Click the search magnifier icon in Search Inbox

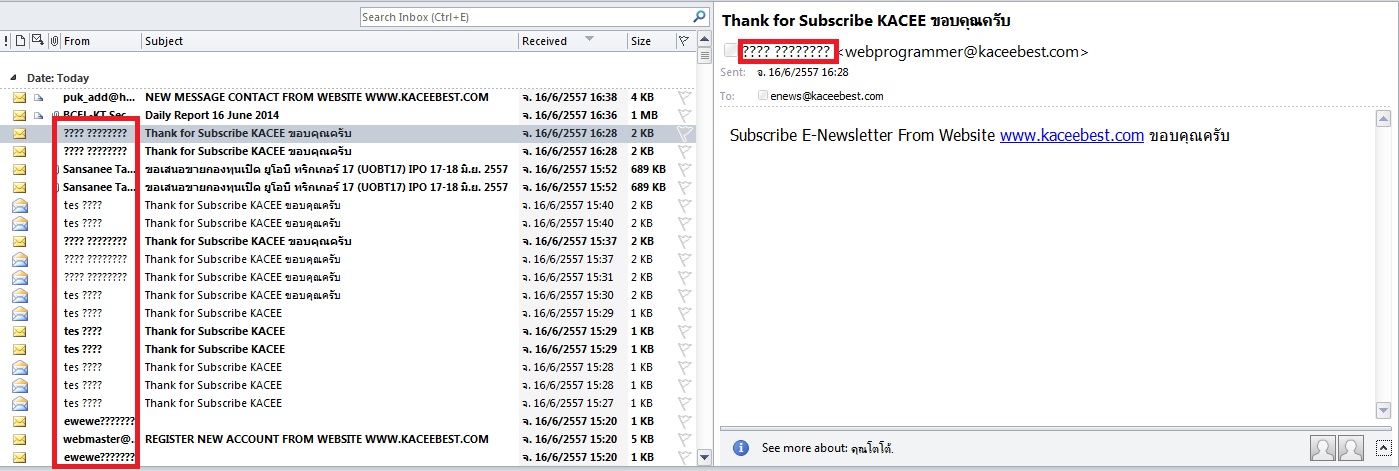click(699, 17)
